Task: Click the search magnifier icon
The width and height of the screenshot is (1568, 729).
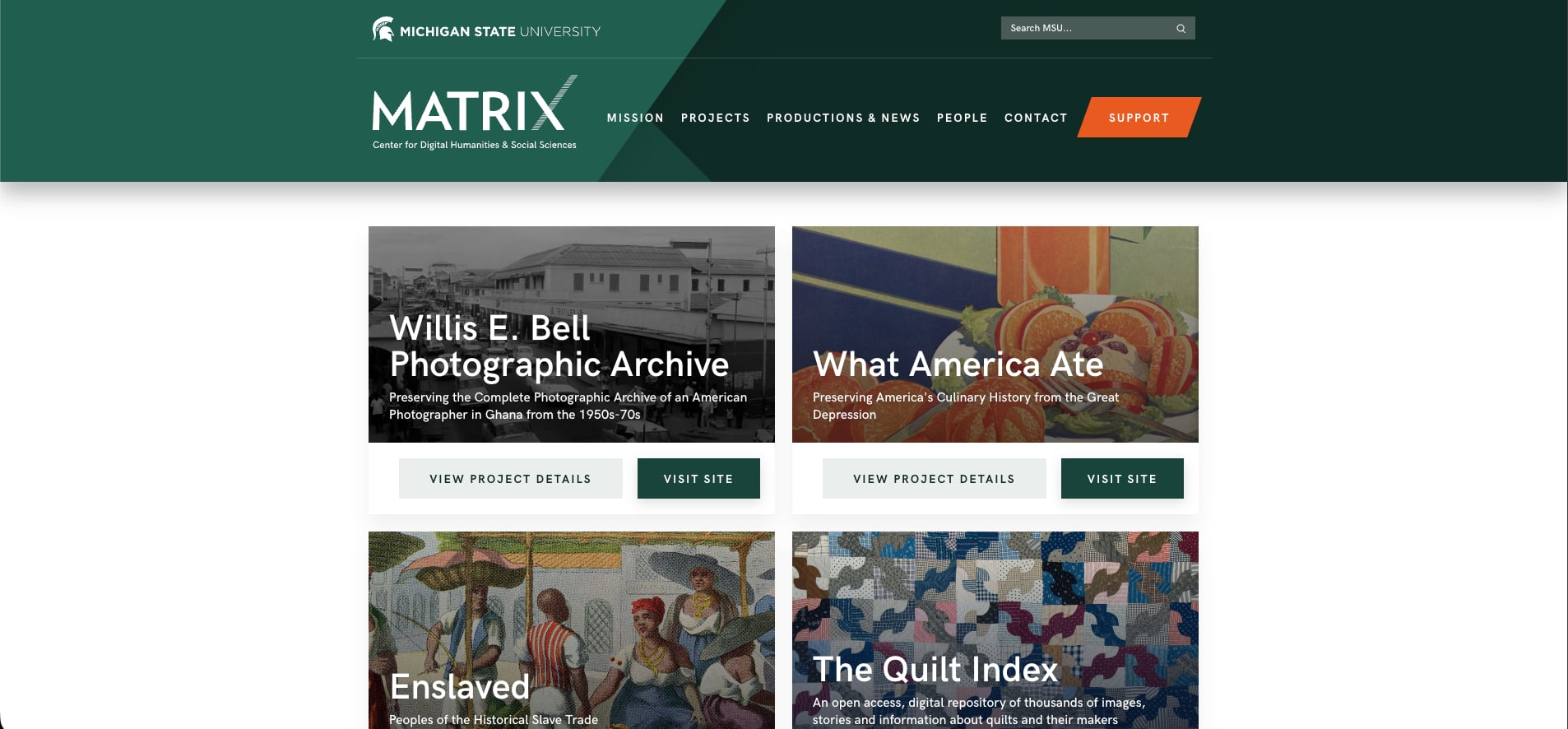Action: (1181, 28)
